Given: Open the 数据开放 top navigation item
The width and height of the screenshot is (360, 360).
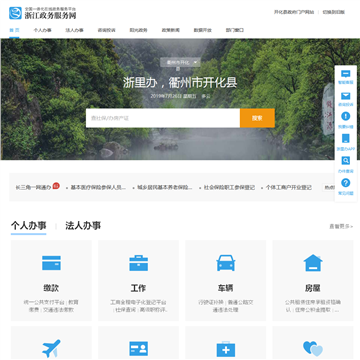Looking at the screenshot, I should (203, 30).
